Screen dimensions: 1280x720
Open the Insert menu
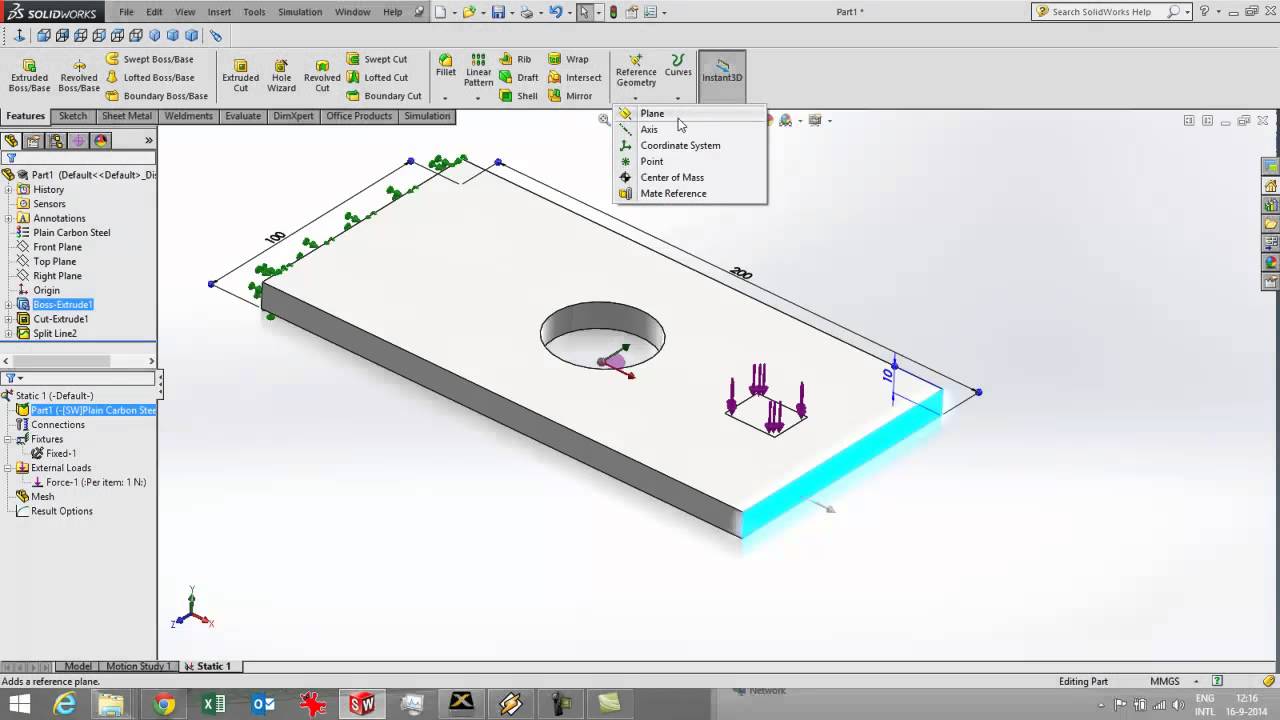coord(219,12)
